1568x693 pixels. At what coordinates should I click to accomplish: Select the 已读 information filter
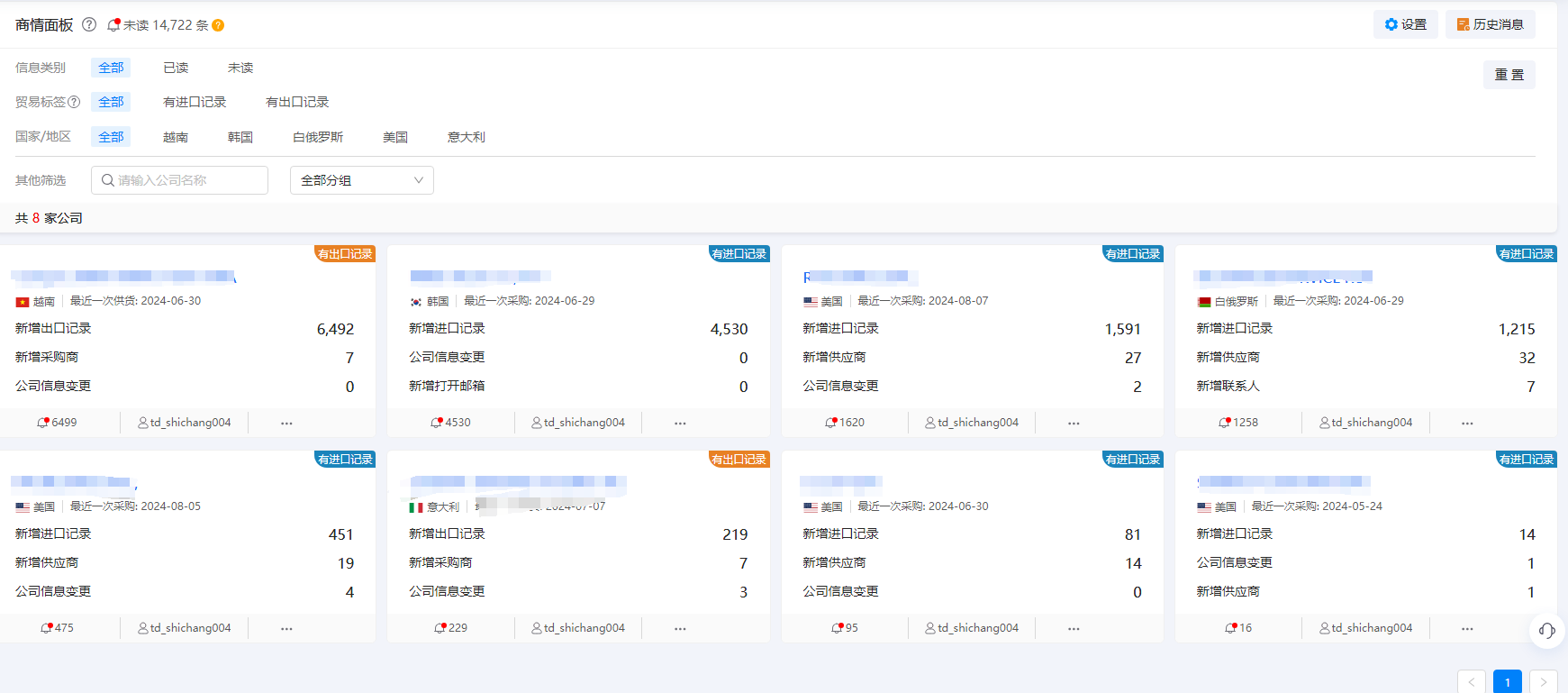pos(176,68)
